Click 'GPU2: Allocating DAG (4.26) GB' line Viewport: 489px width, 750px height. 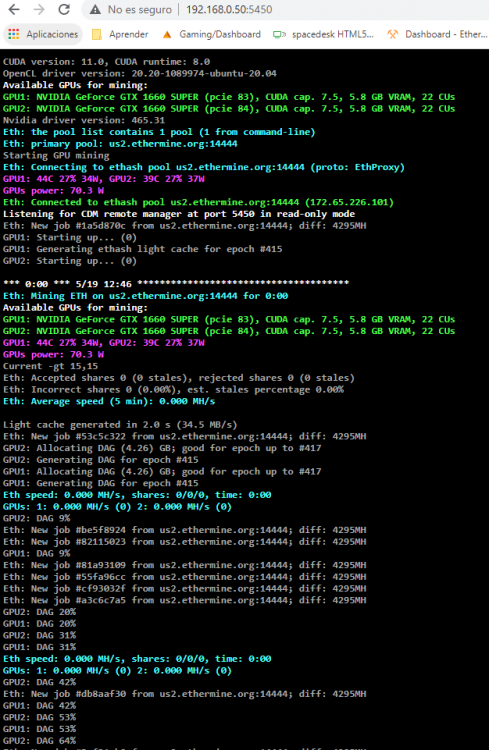pos(162,448)
